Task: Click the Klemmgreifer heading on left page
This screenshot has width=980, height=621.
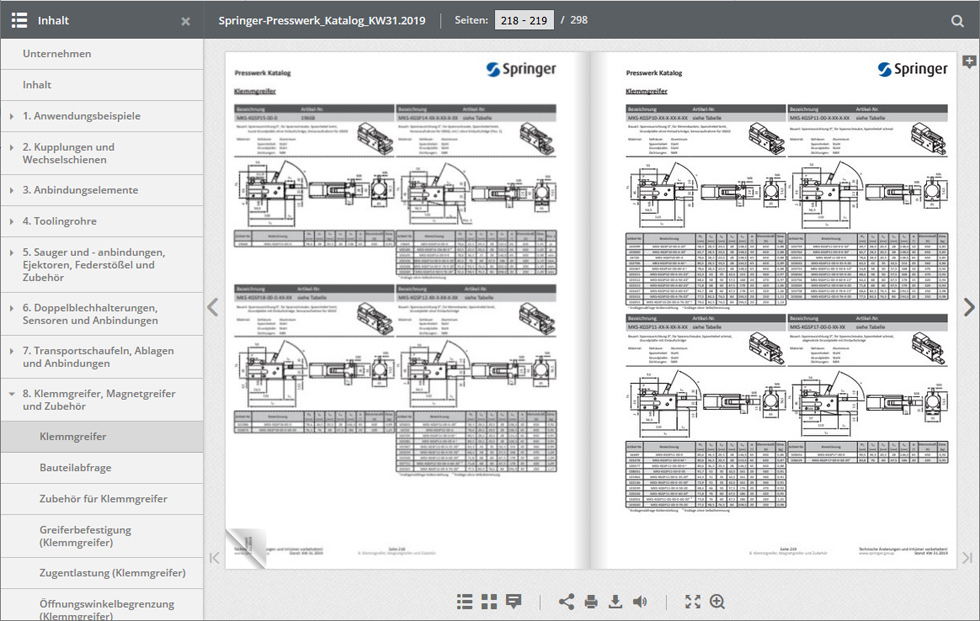Action: coord(255,91)
